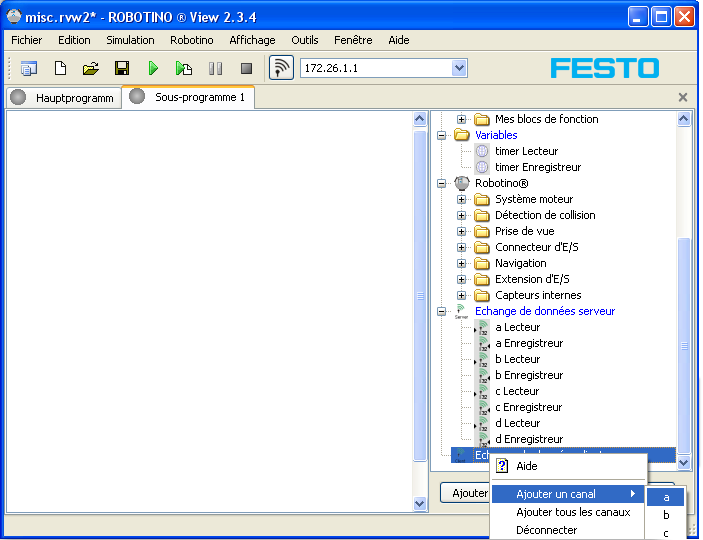The width and height of the screenshot is (703, 540).
Task: Open the Fichier menu
Action: click(x=26, y=40)
